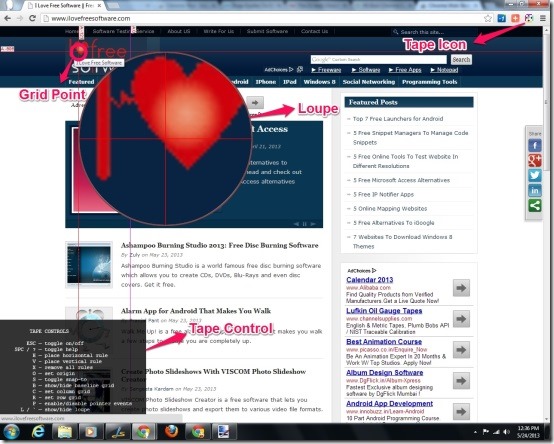The image size is (554, 444).
Task: Reload the page using refresh icon
Action: 32,18
